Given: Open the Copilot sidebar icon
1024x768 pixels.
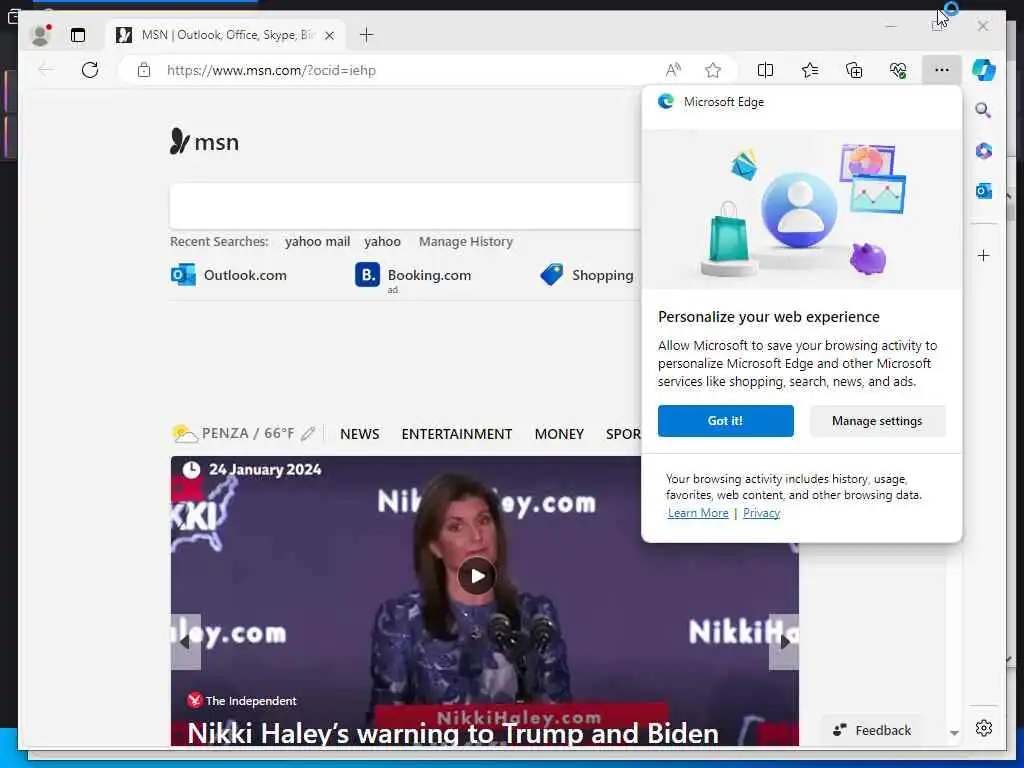Looking at the screenshot, I should (x=984, y=70).
